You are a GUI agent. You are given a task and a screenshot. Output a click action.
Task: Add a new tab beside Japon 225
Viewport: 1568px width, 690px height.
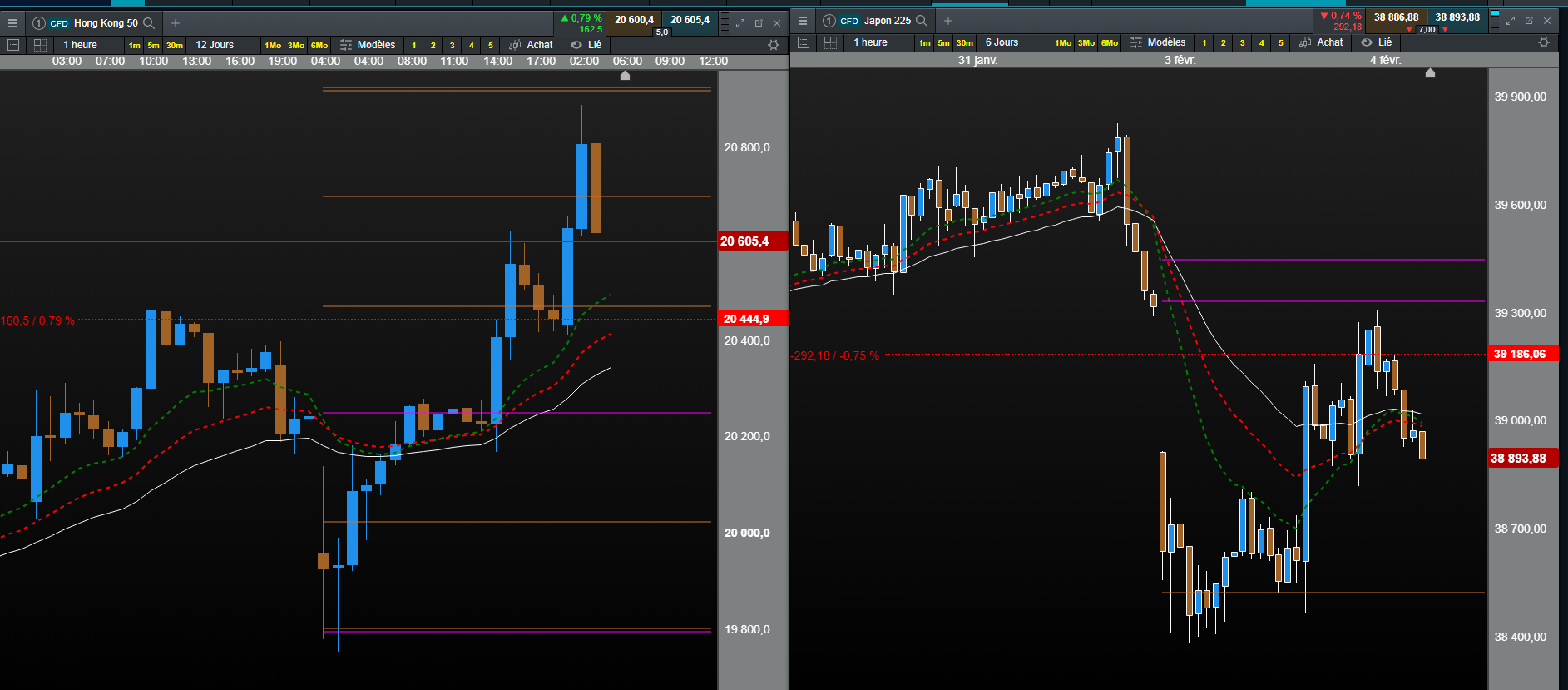point(948,21)
